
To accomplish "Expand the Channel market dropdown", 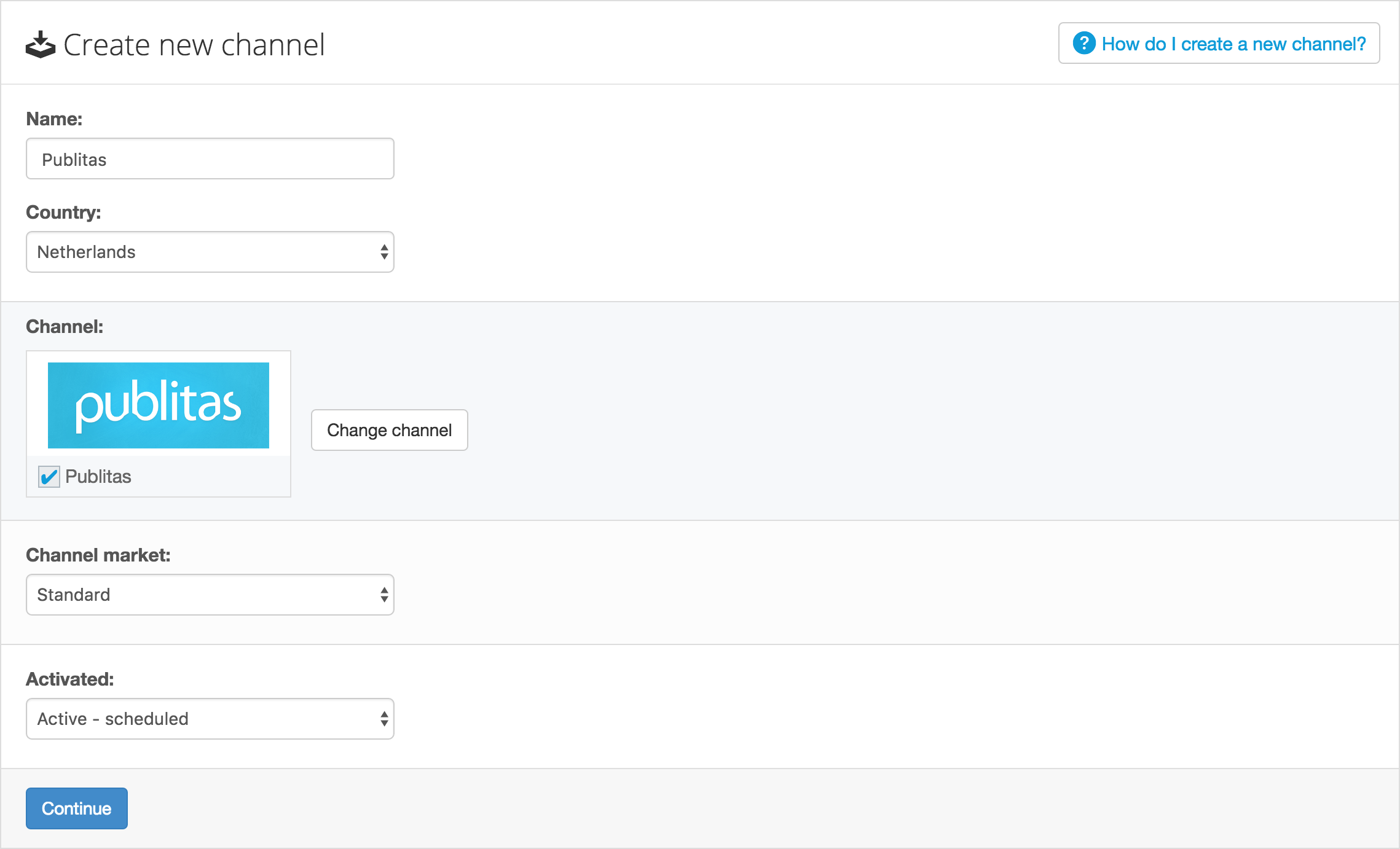I will tap(210, 594).
